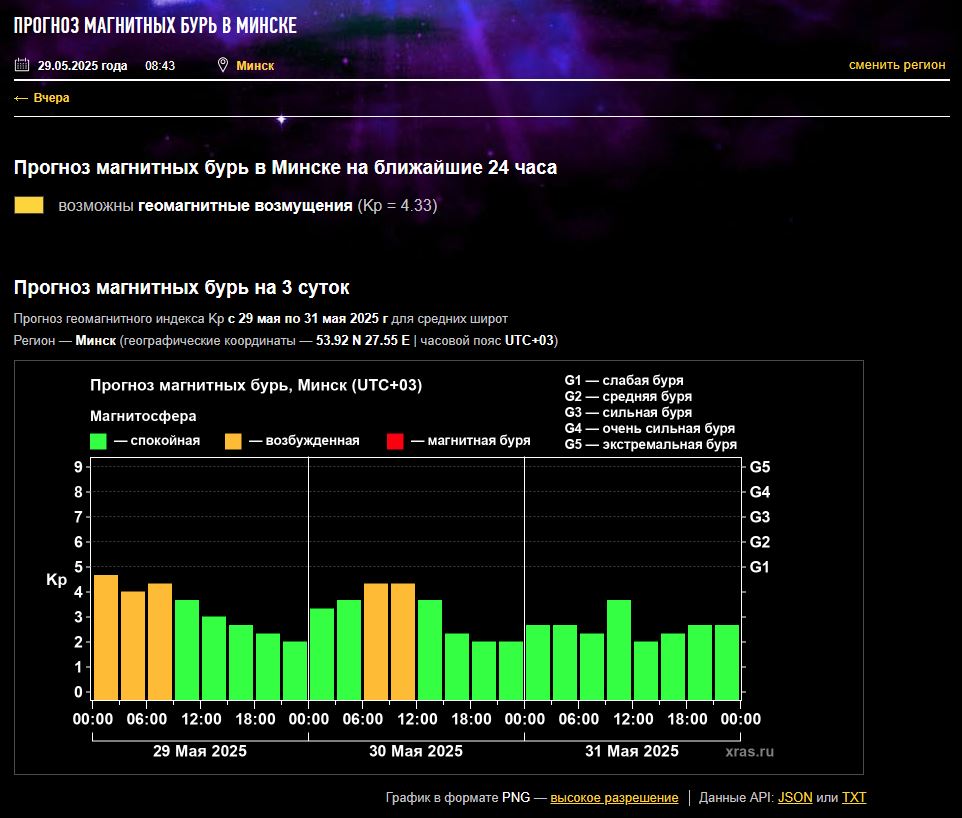Open the JSON API data link

click(795, 798)
